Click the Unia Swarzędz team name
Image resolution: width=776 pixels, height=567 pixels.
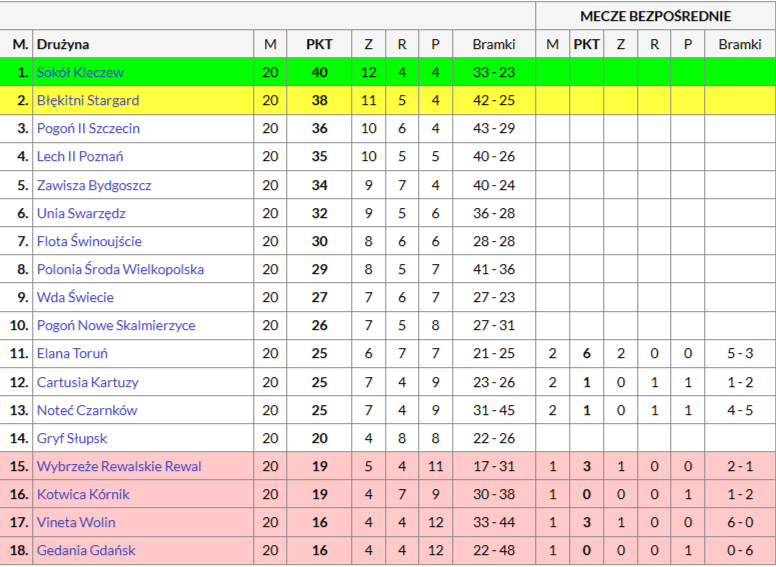[x=81, y=213]
